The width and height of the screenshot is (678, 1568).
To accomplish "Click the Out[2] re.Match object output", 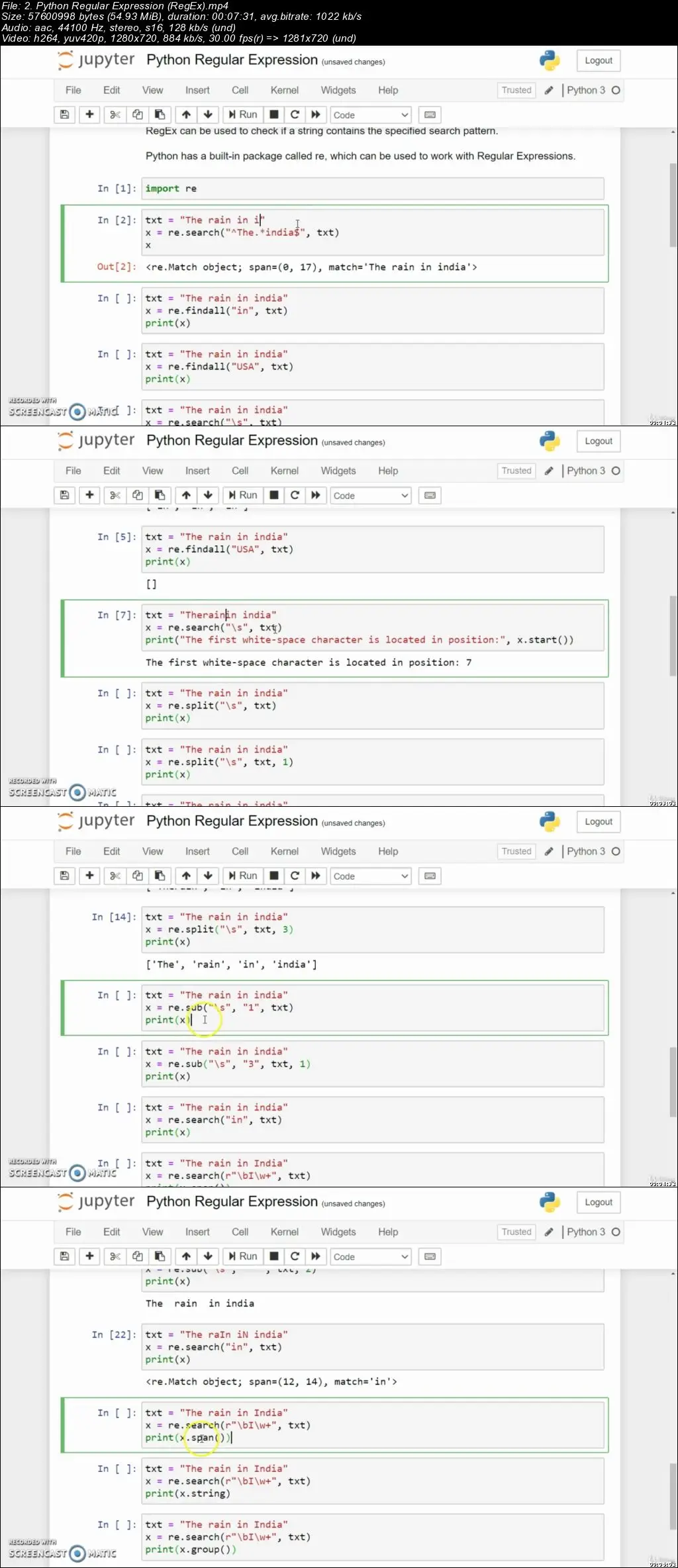I will (311, 267).
